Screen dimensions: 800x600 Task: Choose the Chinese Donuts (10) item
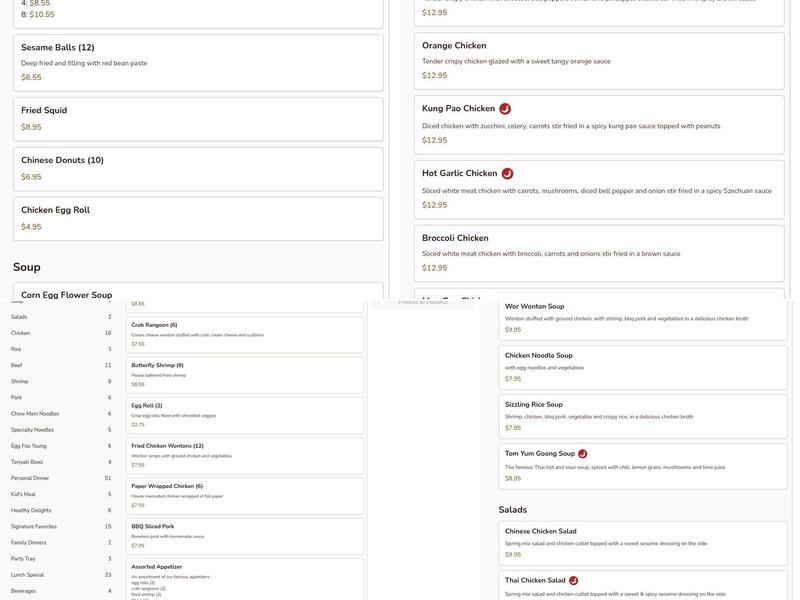(x=198, y=169)
